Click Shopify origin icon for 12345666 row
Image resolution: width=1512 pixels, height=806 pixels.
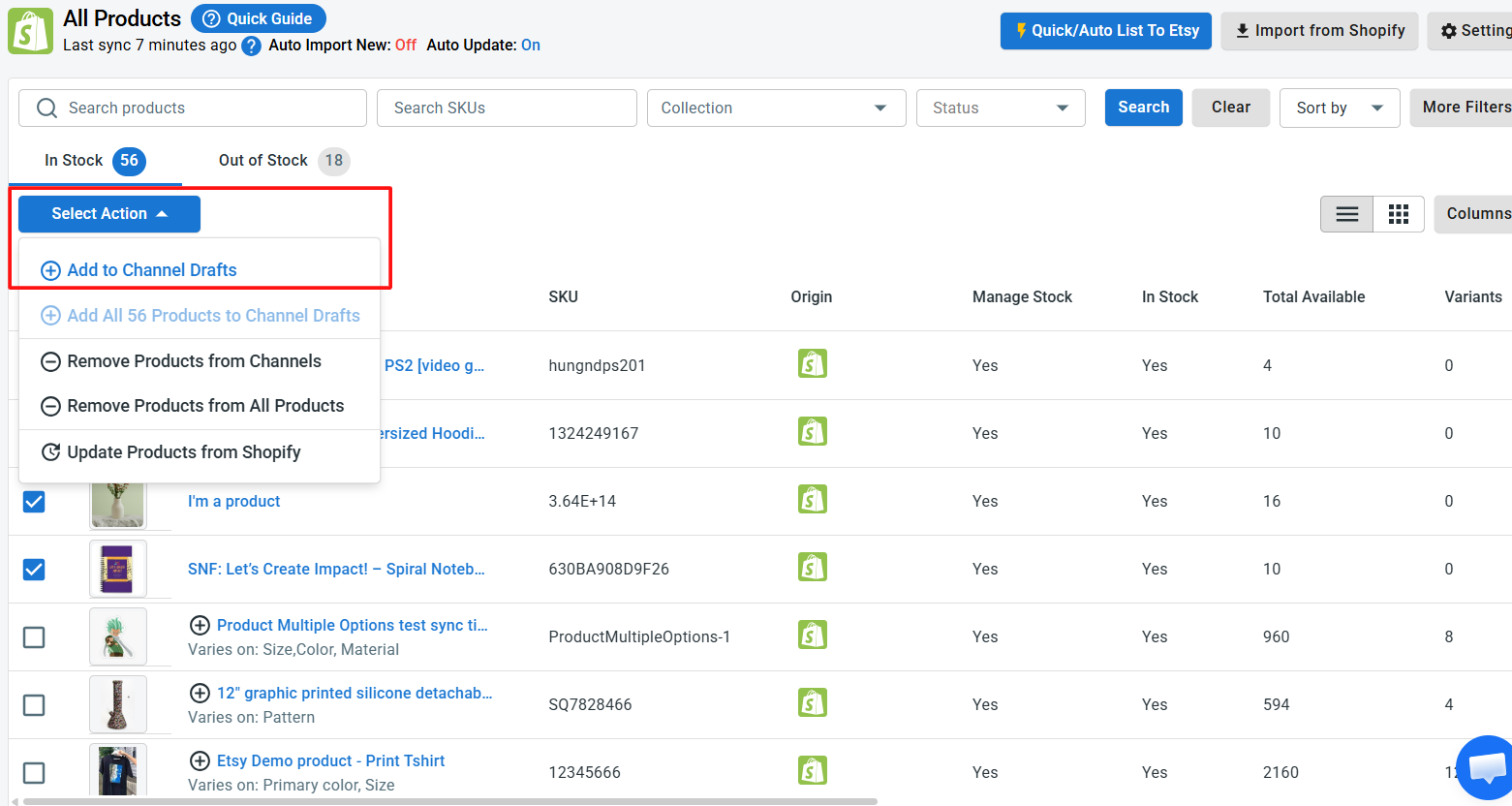[x=813, y=771]
